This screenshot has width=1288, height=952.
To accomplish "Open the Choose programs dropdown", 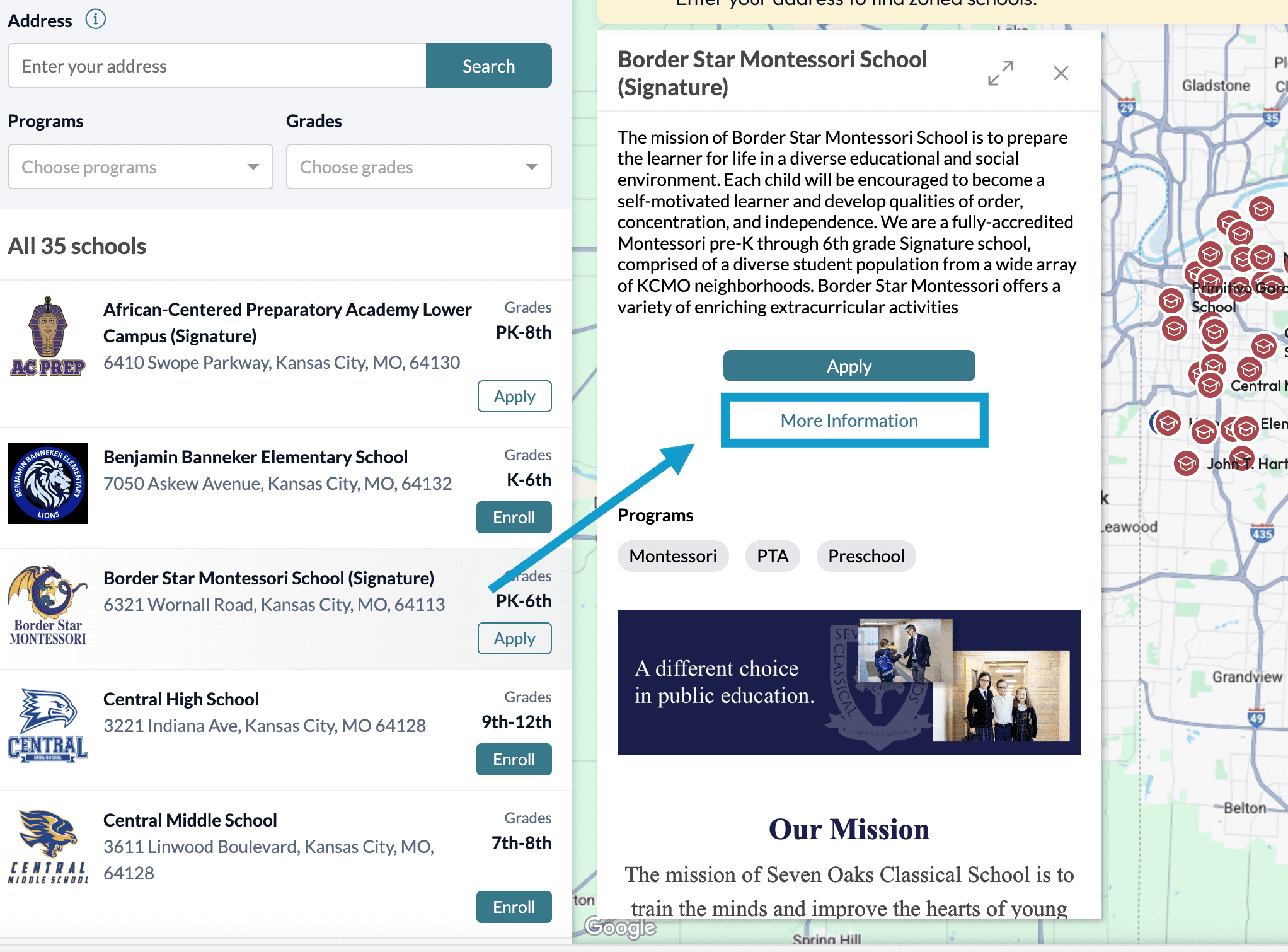I will point(140,166).
